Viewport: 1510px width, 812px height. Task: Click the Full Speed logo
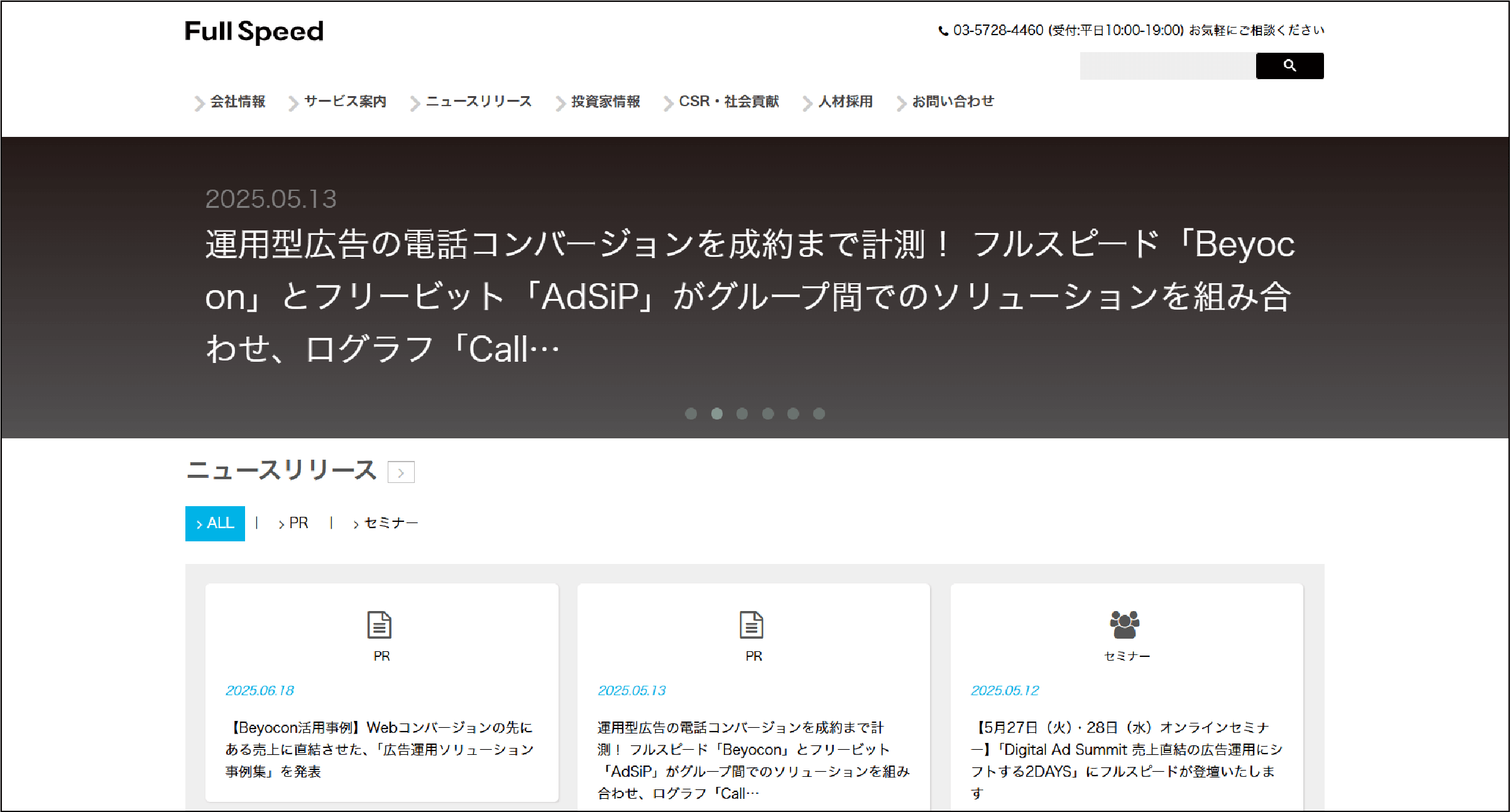254,31
